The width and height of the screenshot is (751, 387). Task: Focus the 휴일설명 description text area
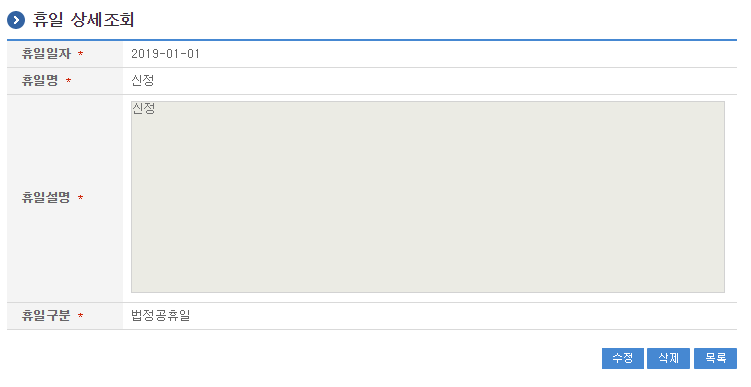(428, 197)
